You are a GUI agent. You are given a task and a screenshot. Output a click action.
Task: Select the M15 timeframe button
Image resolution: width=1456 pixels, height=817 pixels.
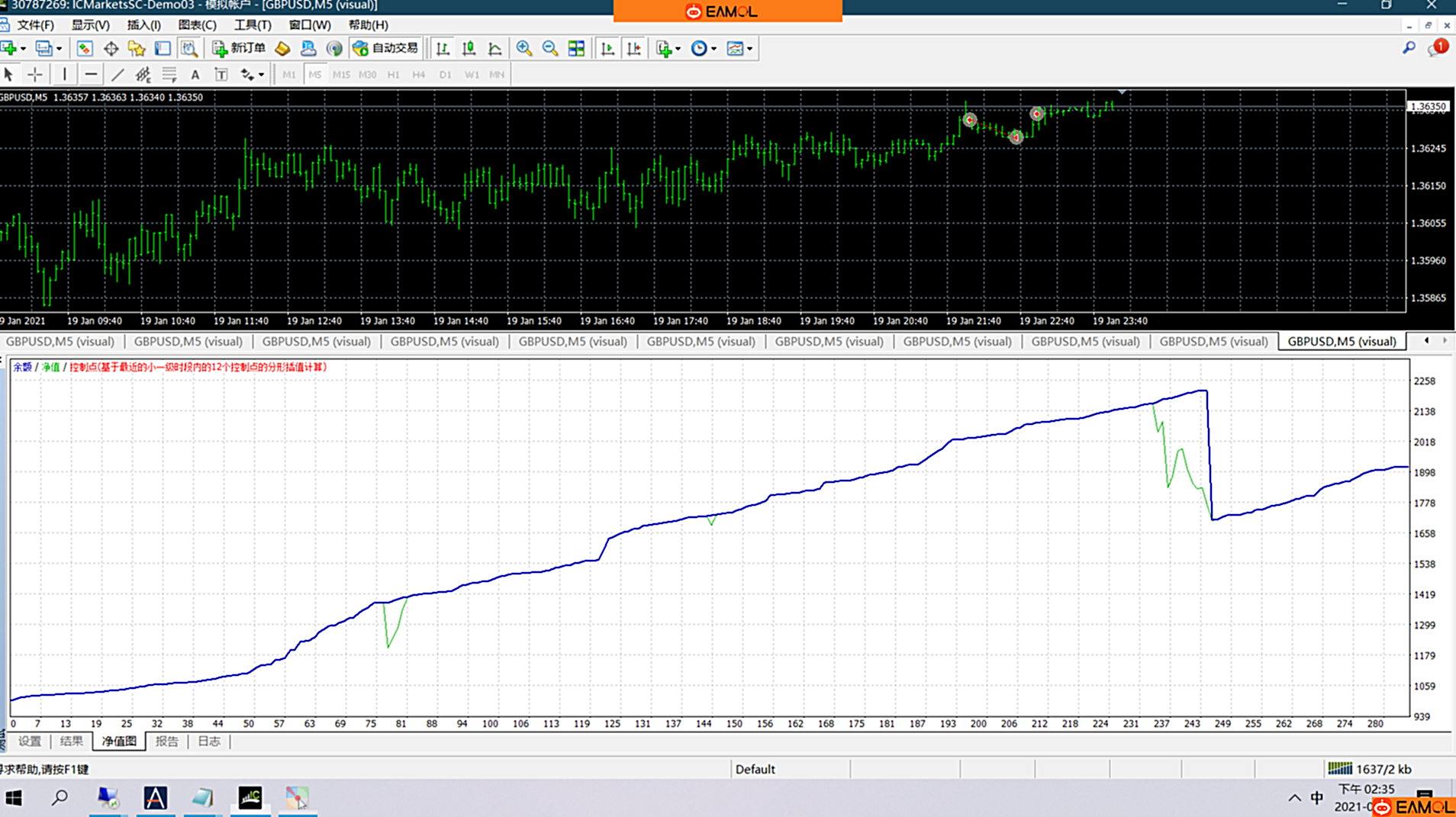[x=341, y=74]
